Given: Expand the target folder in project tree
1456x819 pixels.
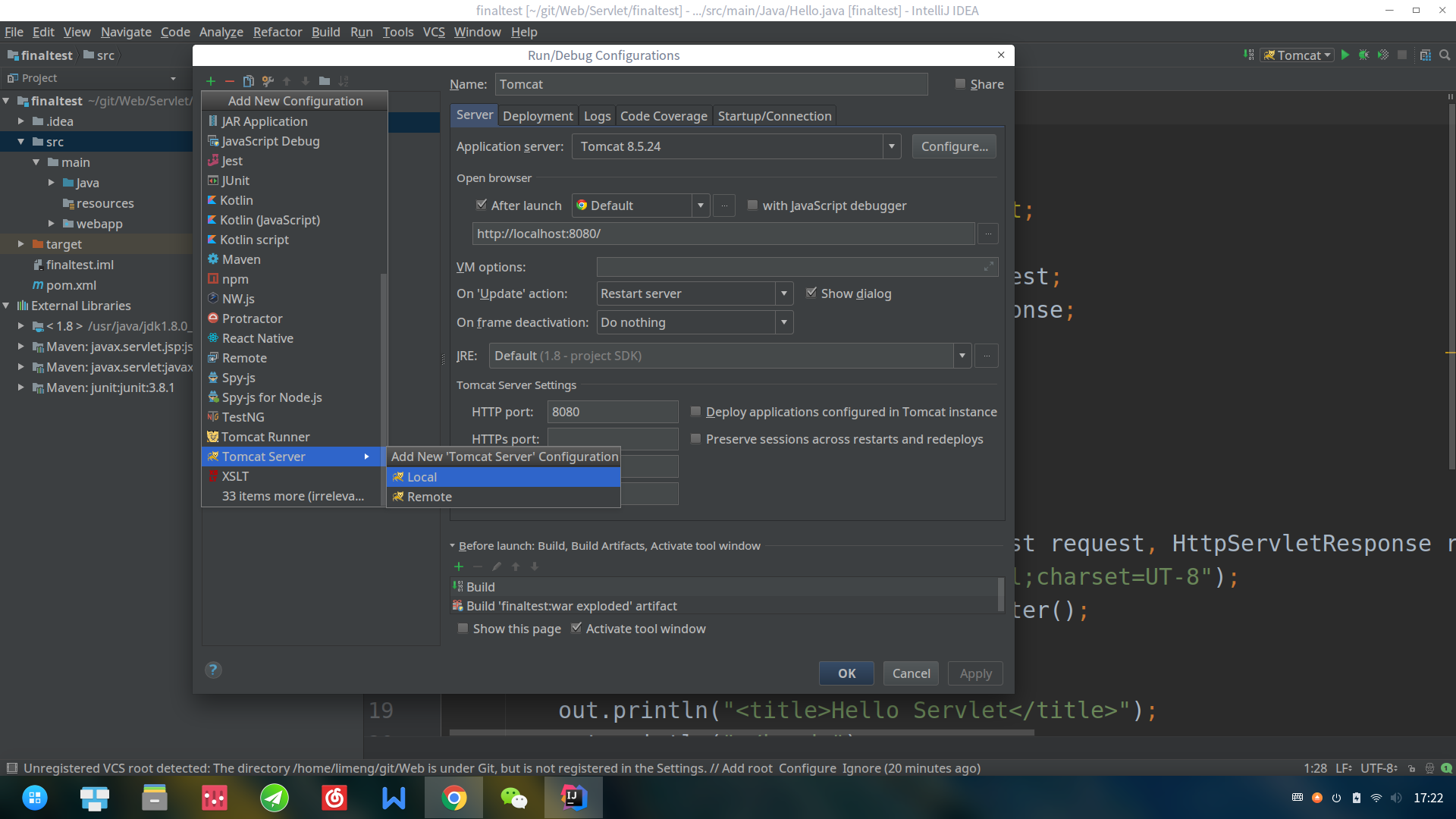Looking at the screenshot, I should pyautogui.click(x=21, y=244).
